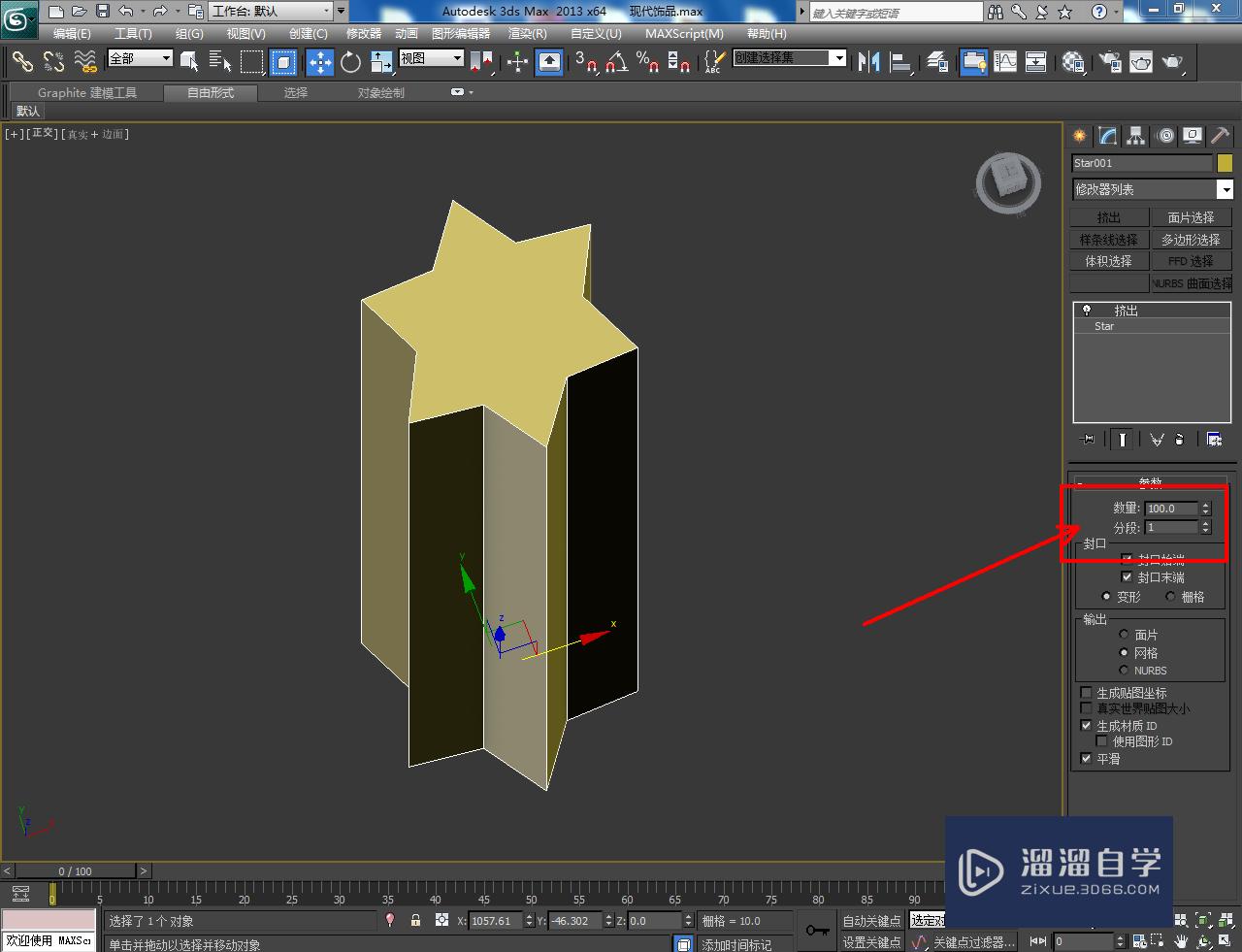Screen dimensions: 1242x952
Task: Toggle Generate Material IDs (生成材质 ID) checkbox
Action: coord(1087,725)
